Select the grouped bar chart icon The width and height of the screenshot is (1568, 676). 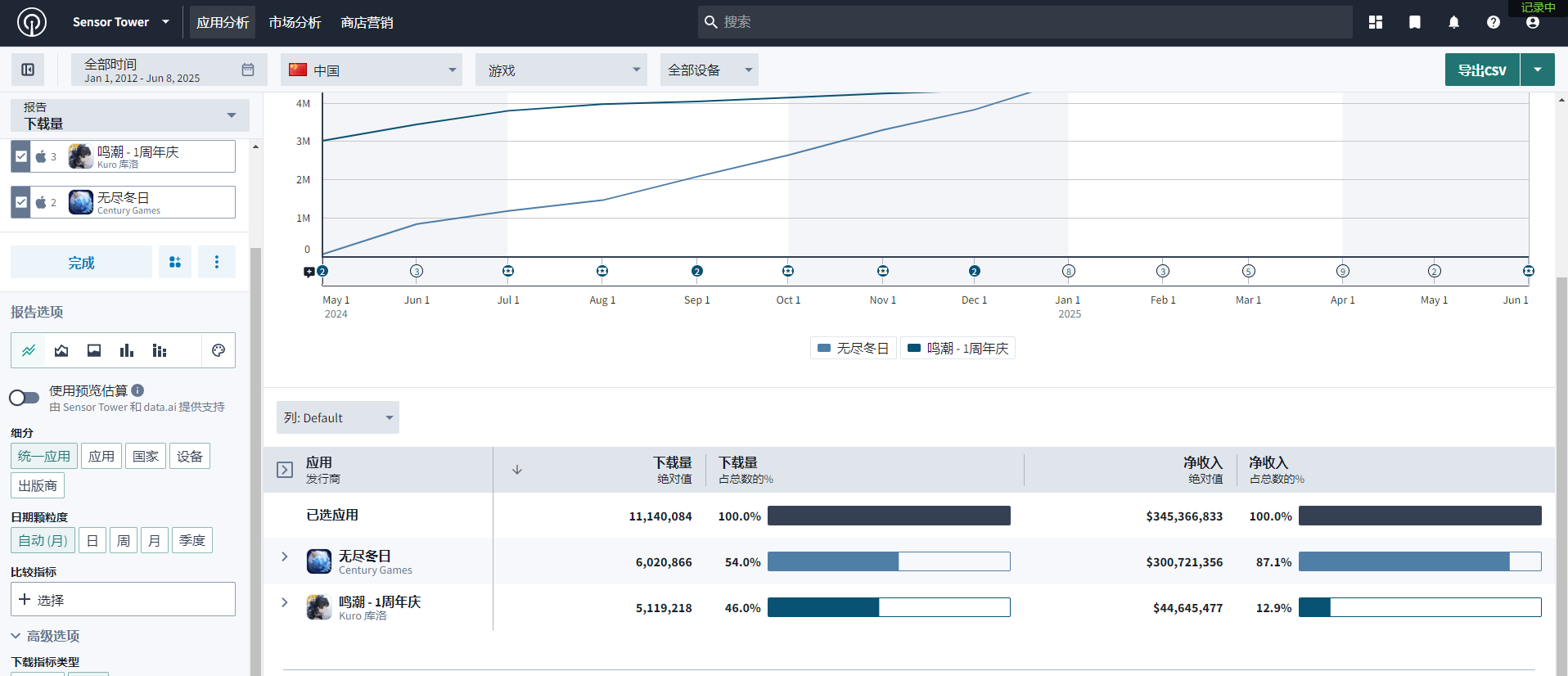[160, 350]
